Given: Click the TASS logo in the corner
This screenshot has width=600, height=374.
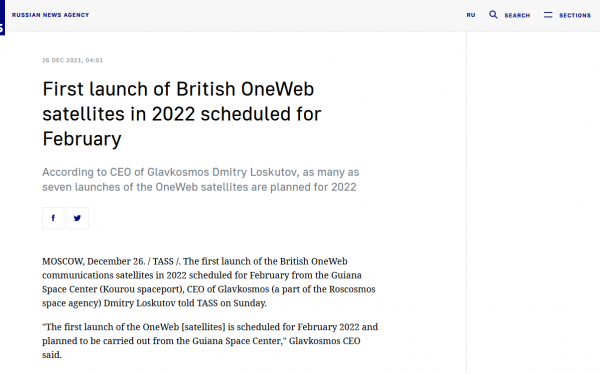Looking at the screenshot, I should point(2,17).
